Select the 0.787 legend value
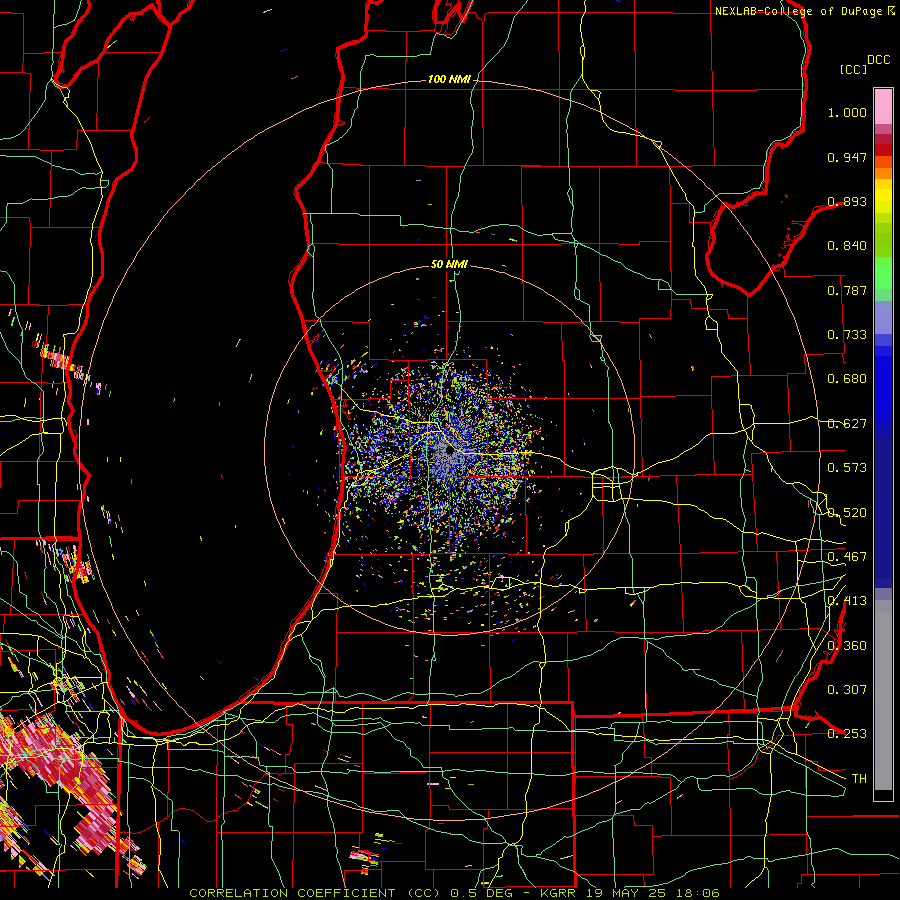 [x=847, y=290]
